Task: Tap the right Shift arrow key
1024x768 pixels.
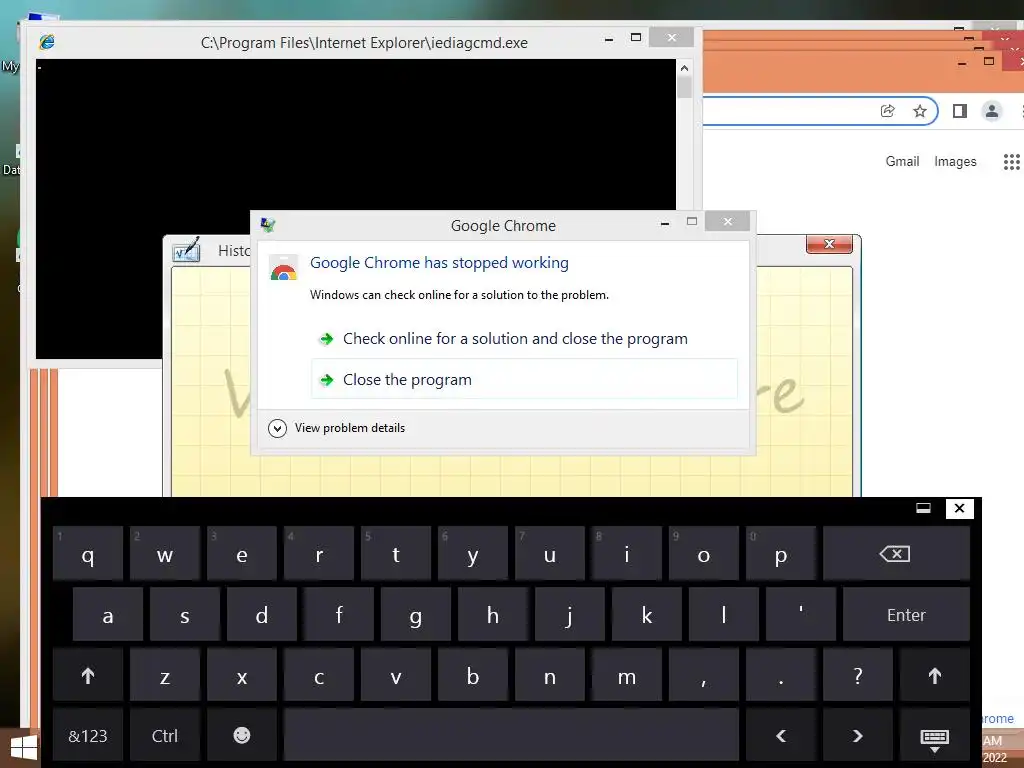Action: 935,676
